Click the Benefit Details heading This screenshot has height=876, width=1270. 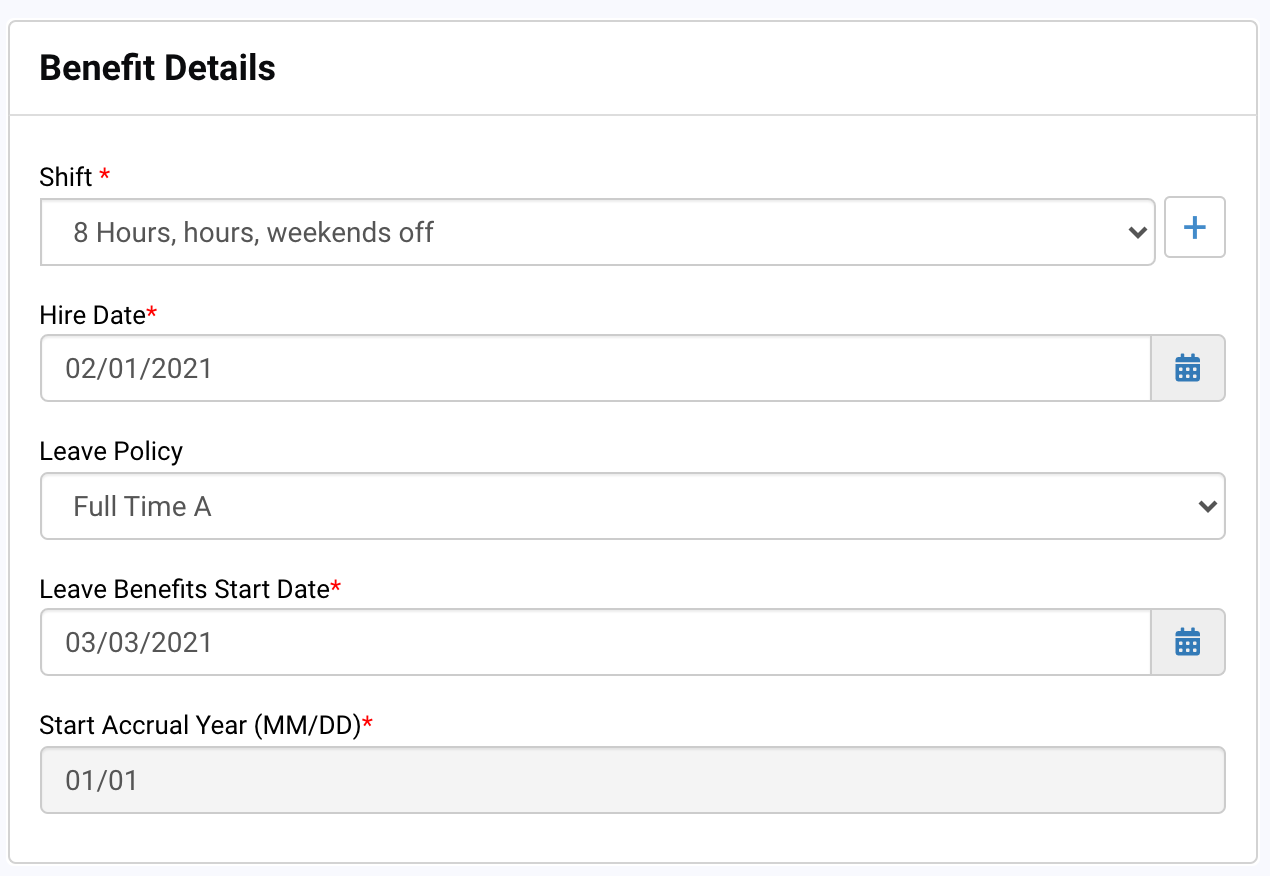pos(158,68)
